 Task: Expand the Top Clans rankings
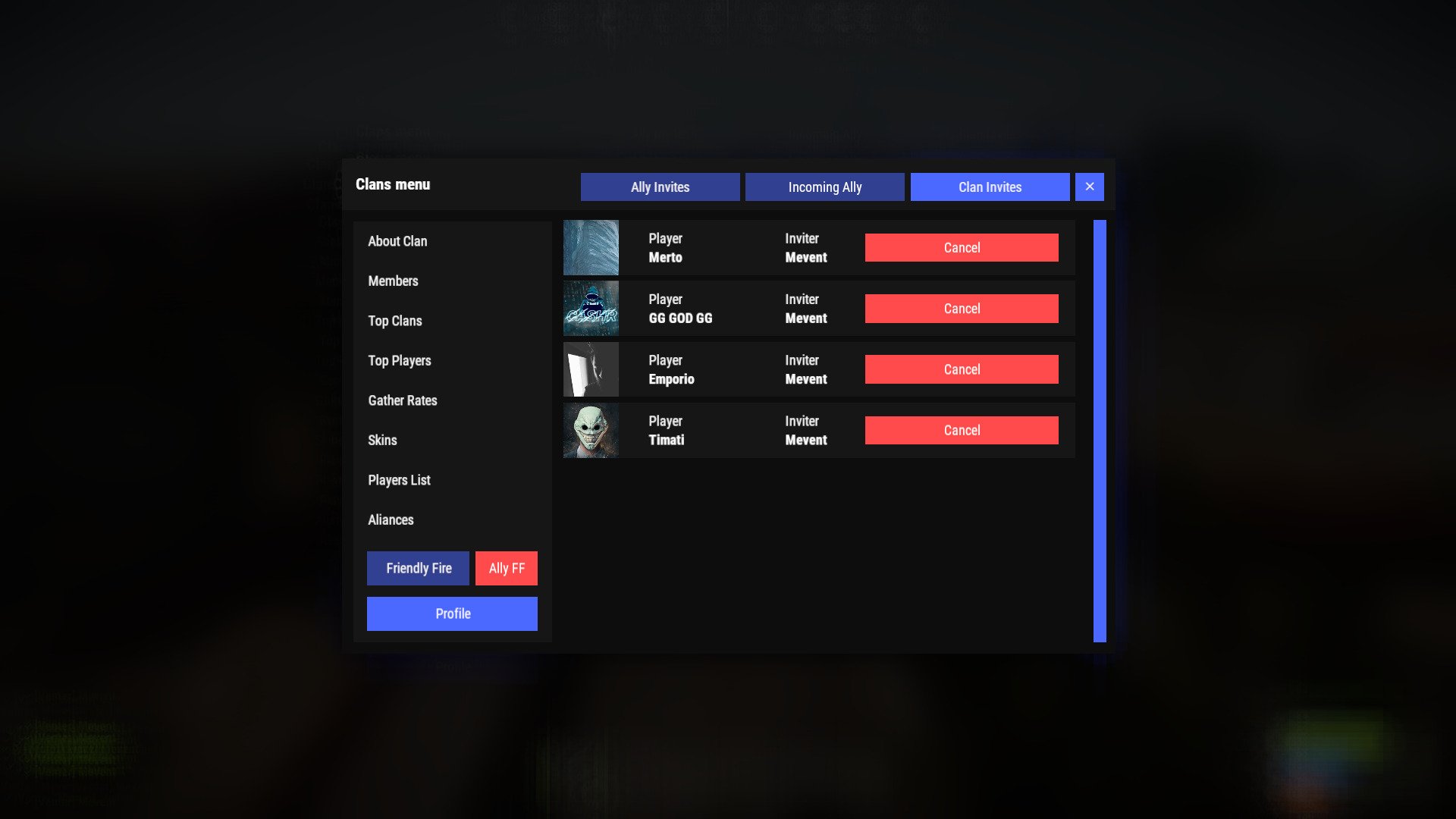tap(395, 320)
